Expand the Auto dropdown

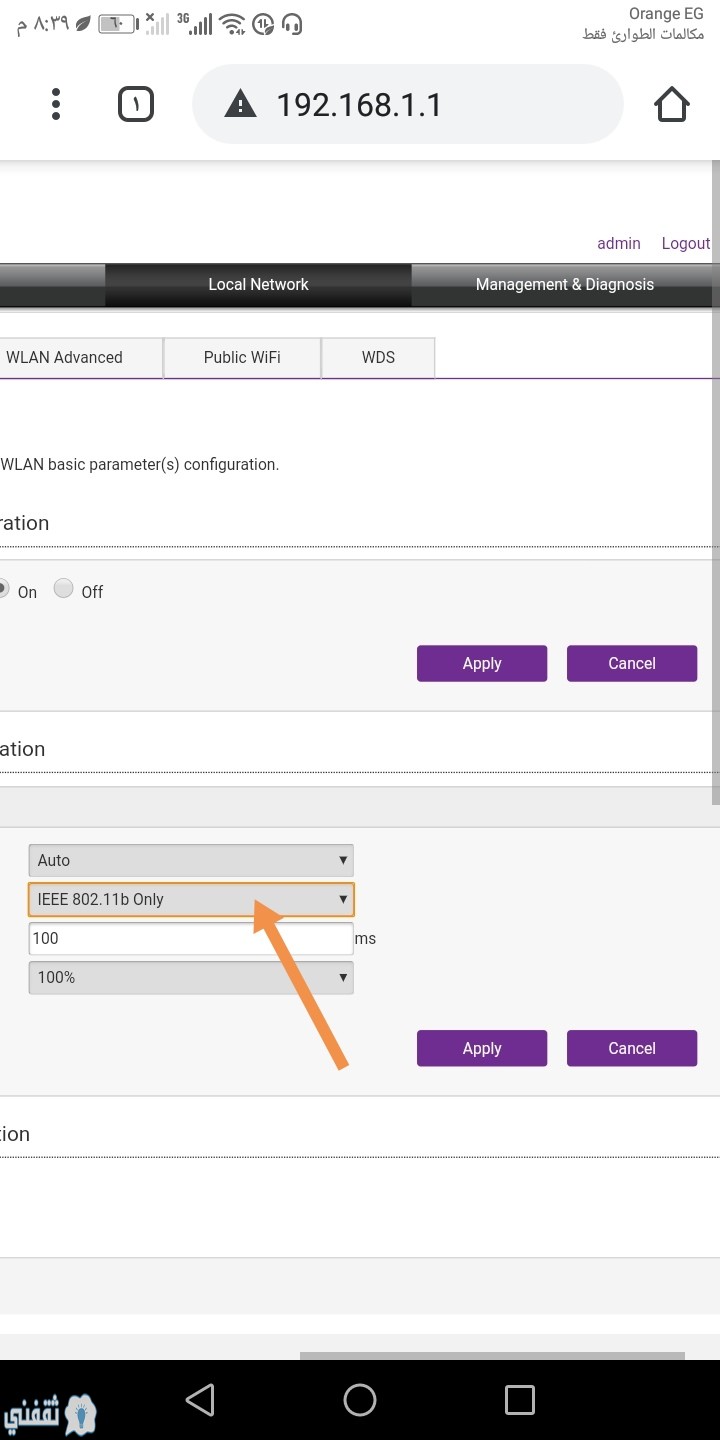(191, 860)
